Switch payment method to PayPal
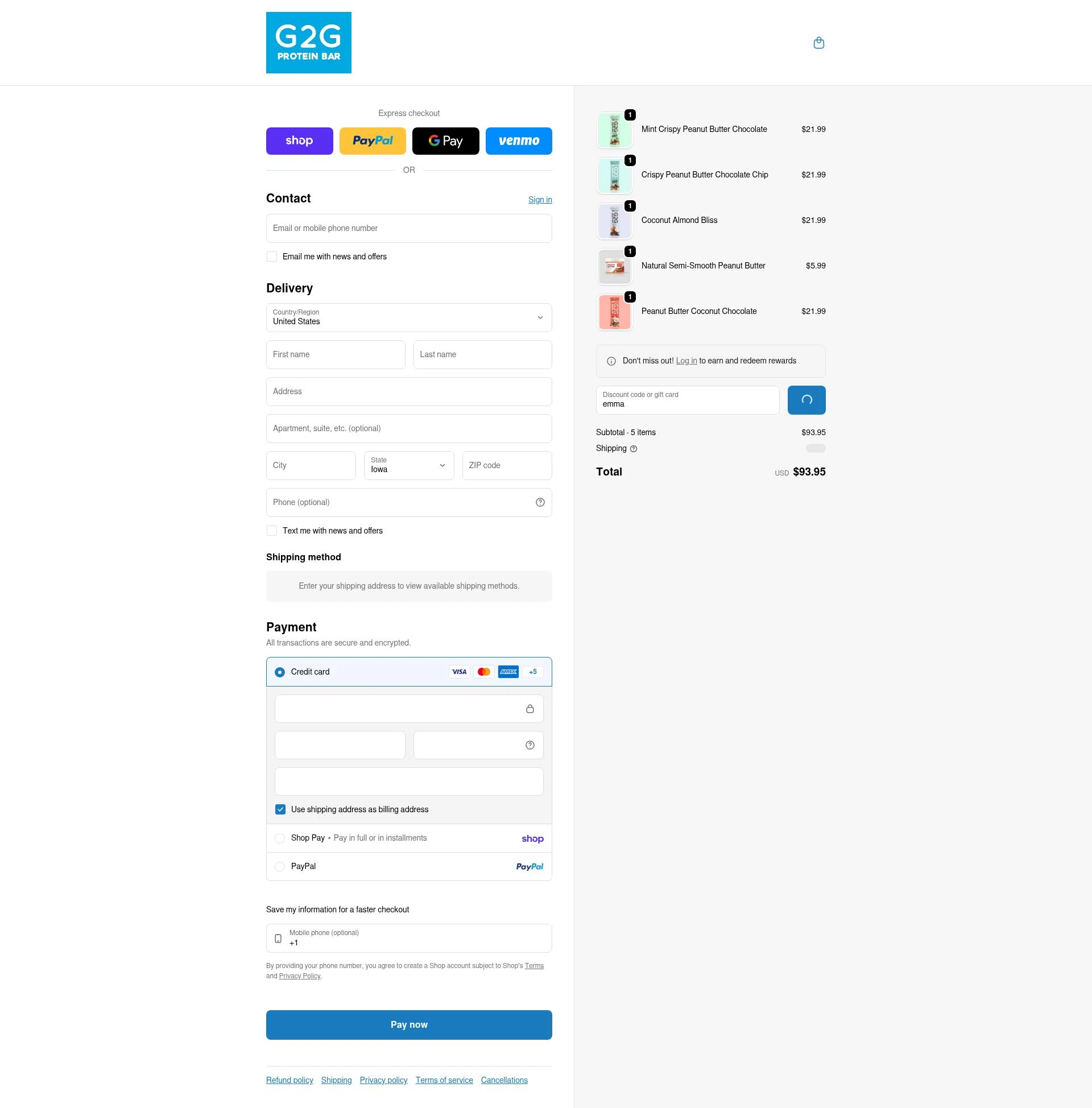The width and height of the screenshot is (1092, 1108). [280, 867]
